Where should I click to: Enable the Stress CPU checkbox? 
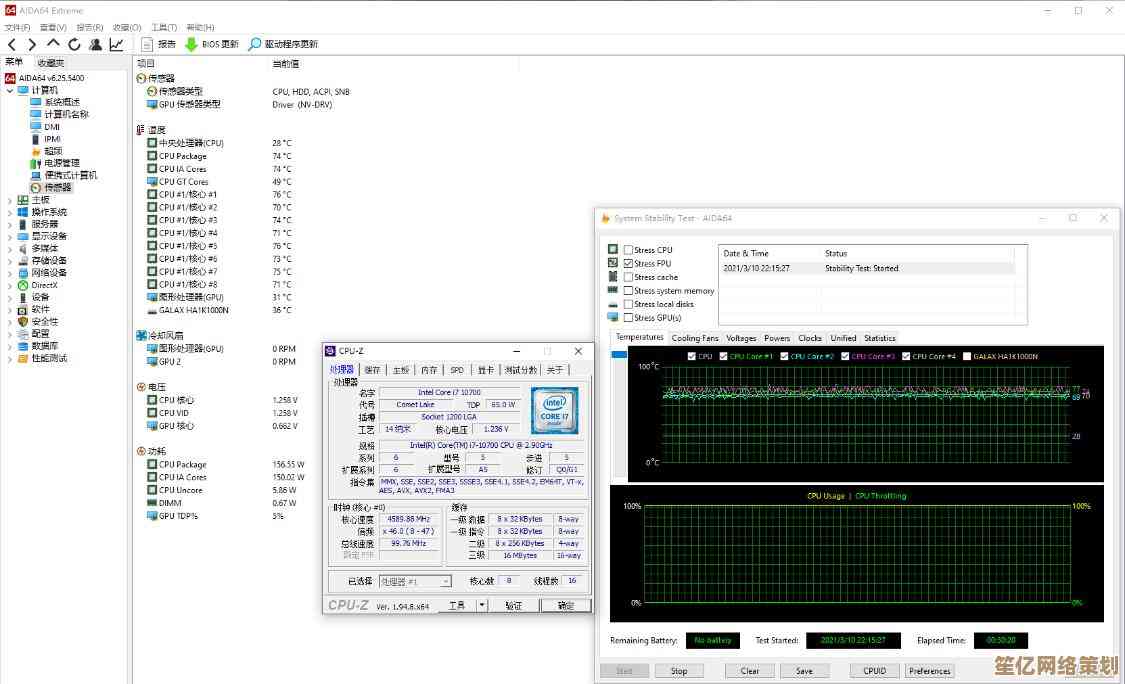tap(628, 250)
